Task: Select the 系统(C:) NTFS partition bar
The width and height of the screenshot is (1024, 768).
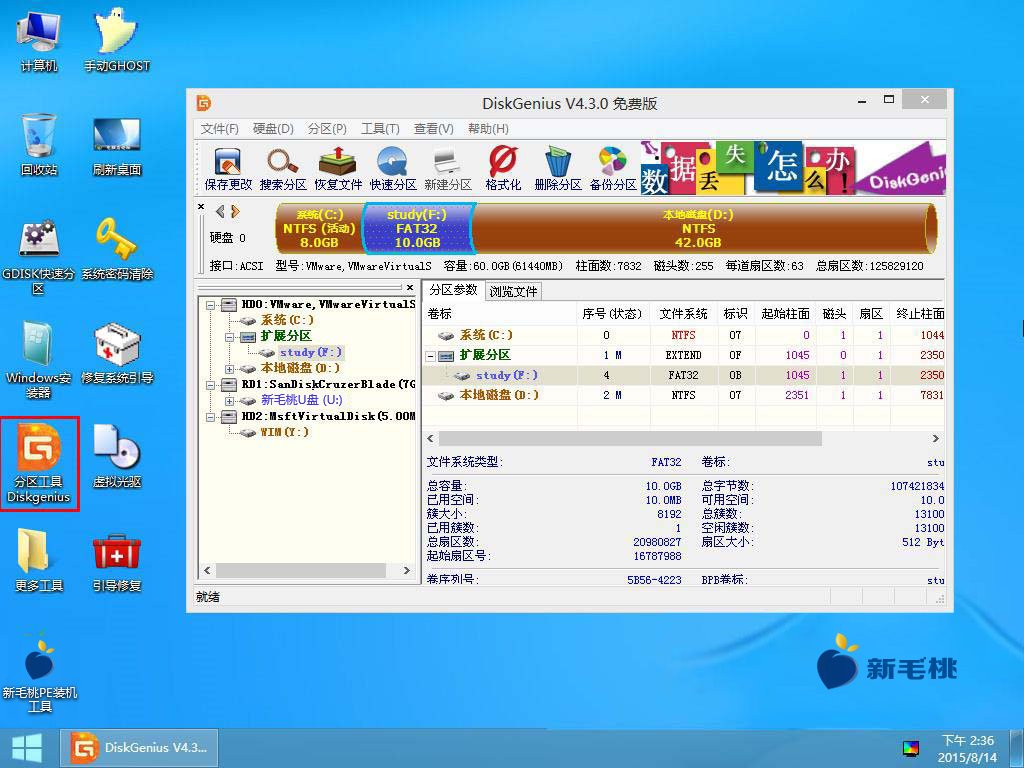Action: click(x=319, y=229)
